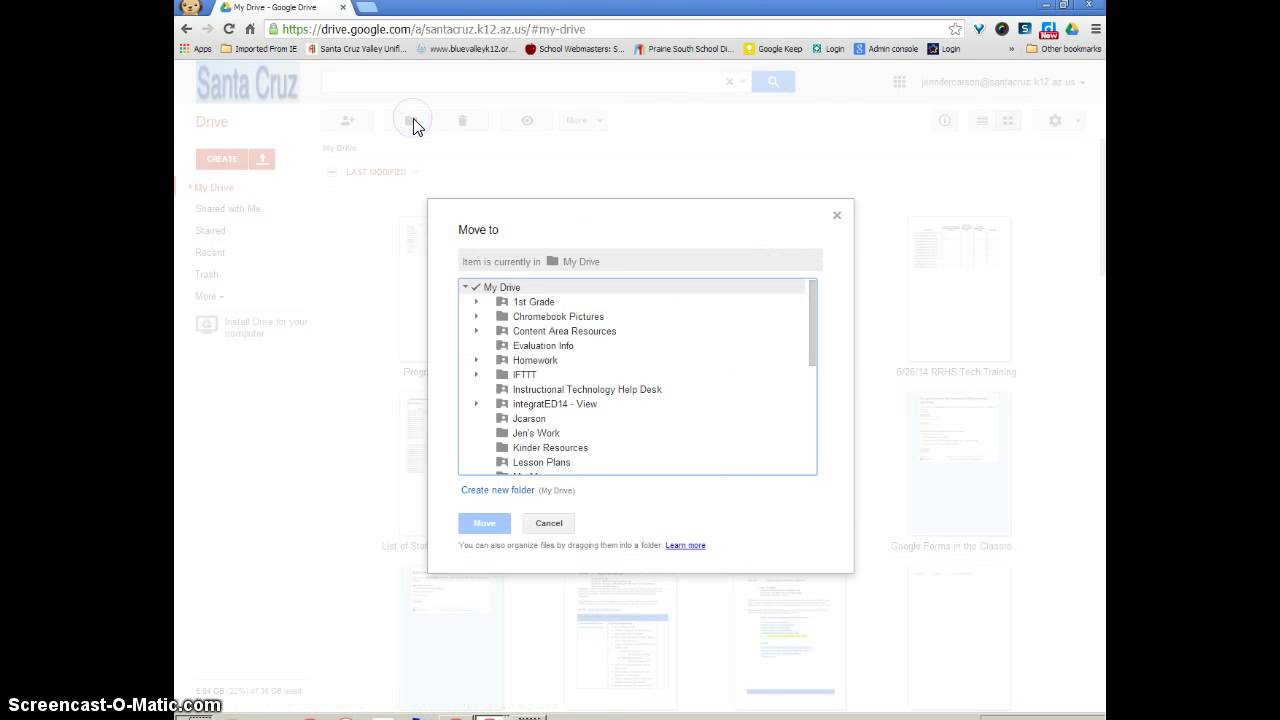Click the extension icon labeled New
1280x720 pixels.
[1049, 30]
